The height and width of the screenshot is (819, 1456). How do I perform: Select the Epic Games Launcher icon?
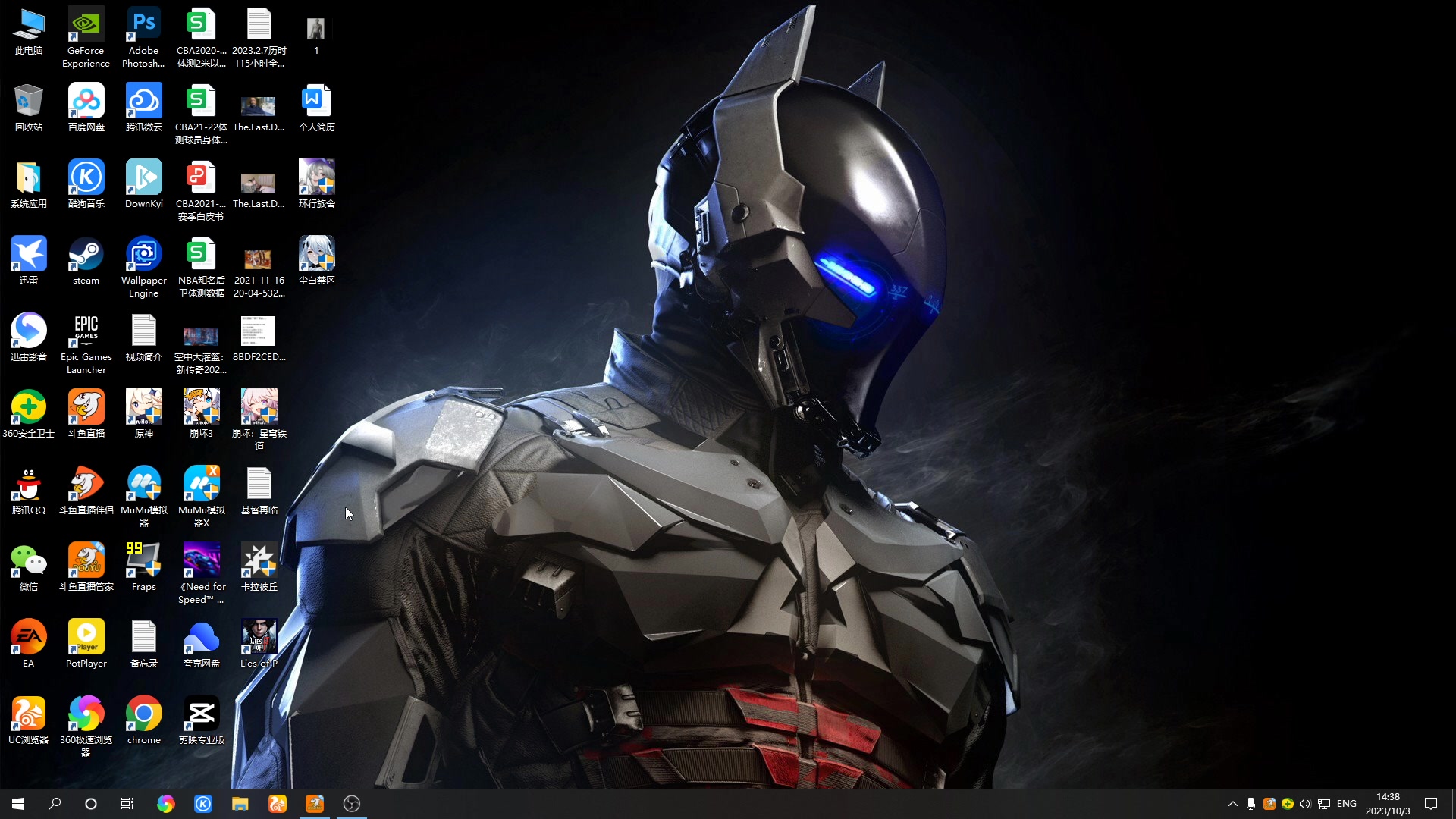pyautogui.click(x=86, y=344)
